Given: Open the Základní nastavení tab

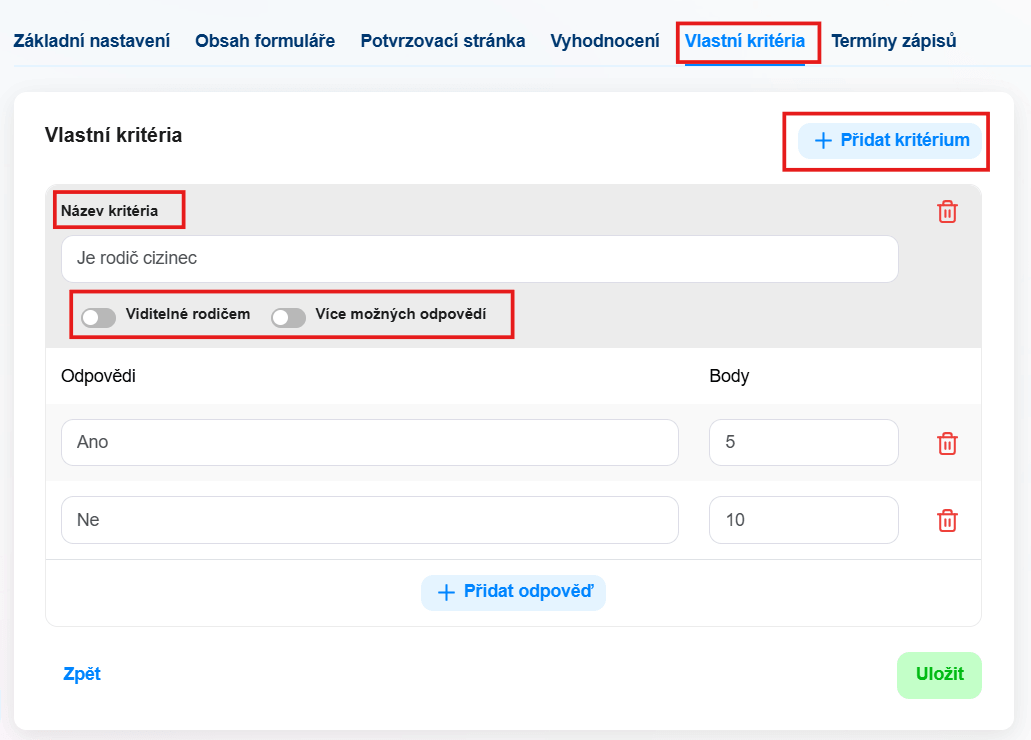Looking at the screenshot, I should pos(91,41).
